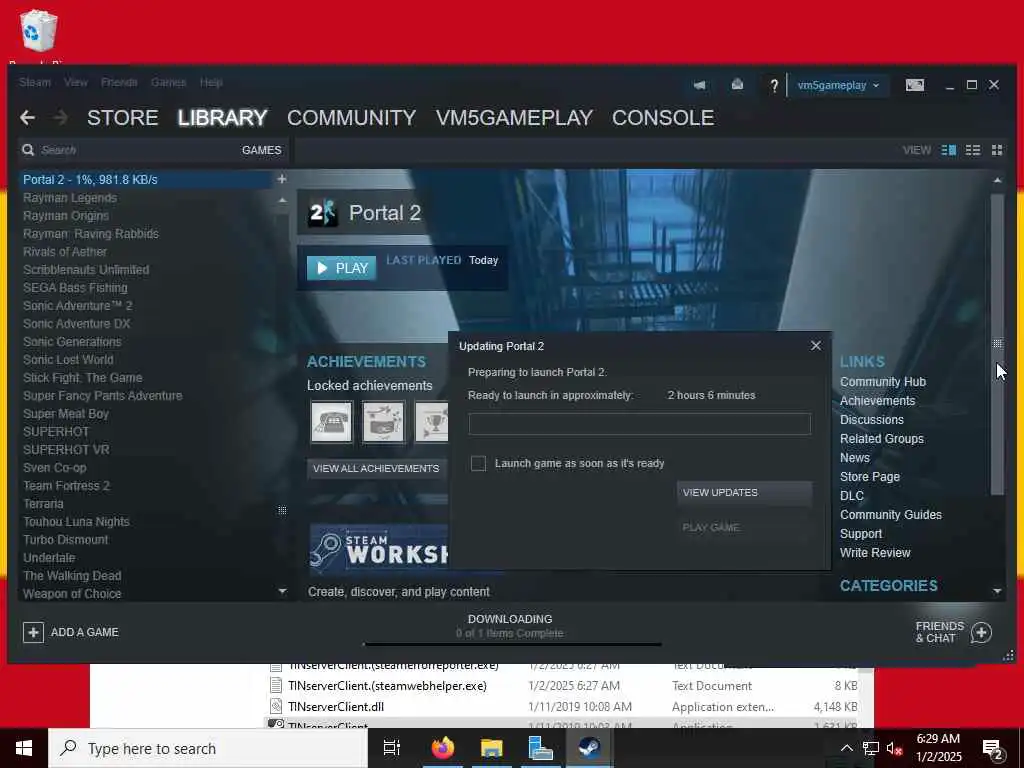Select Terraria in the game list
1024x768 pixels.
tap(43, 504)
